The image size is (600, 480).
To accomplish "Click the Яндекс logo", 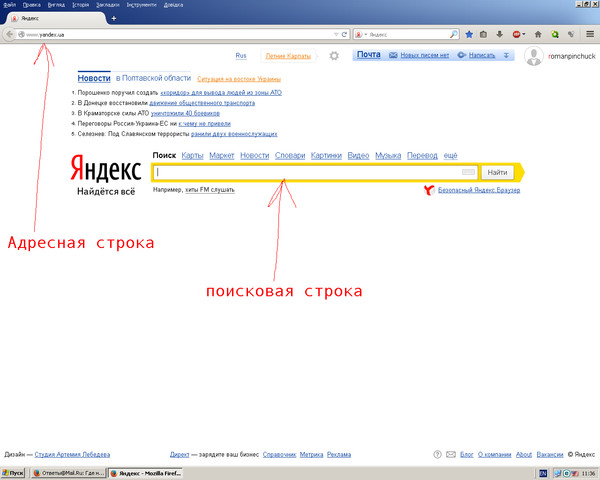I will 106,168.
